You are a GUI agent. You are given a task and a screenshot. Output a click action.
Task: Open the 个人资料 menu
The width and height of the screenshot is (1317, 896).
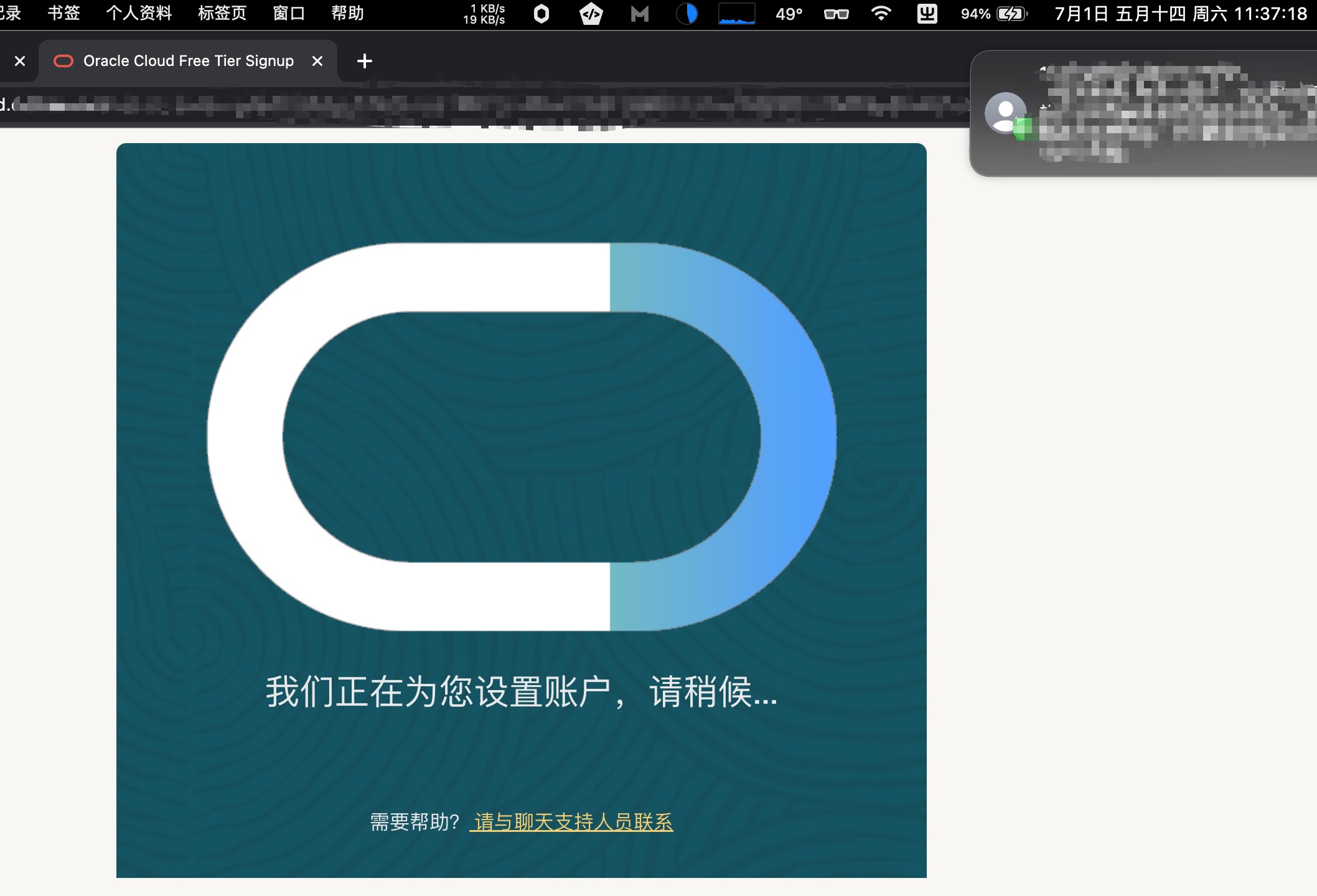point(139,13)
